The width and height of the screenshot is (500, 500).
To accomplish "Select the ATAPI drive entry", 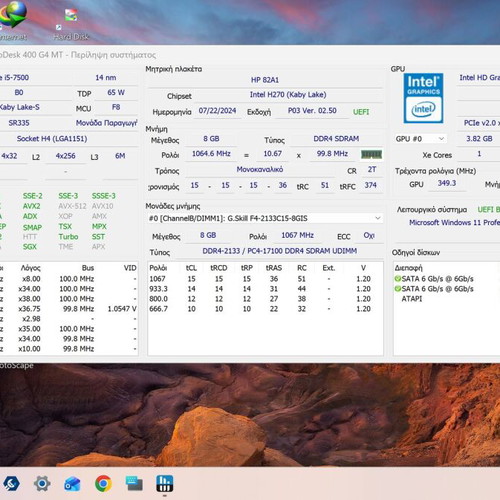I will (412, 299).
